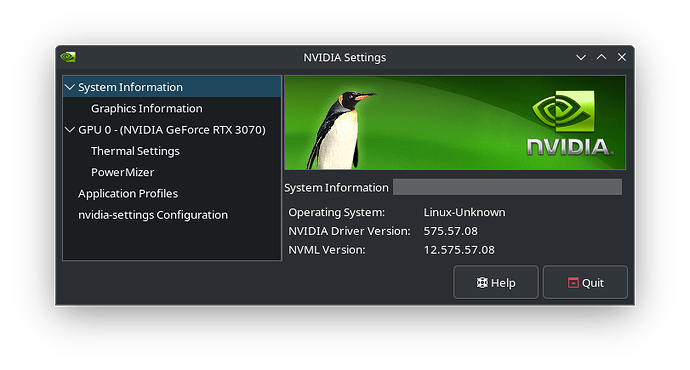Image resolution: width=690 pixels, height=370 pixels.
Task: Click the NVIDIA Driver Version label
Action: point(349,231)
